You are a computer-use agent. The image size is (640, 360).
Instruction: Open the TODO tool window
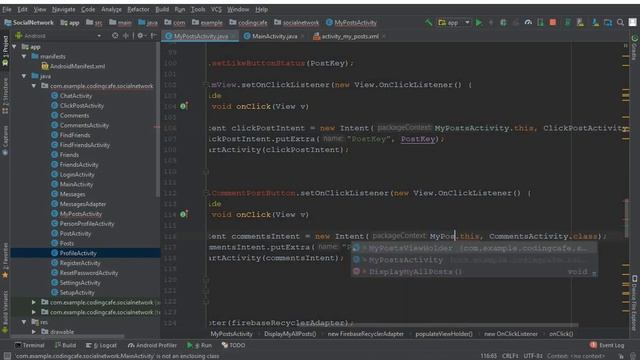233,345
